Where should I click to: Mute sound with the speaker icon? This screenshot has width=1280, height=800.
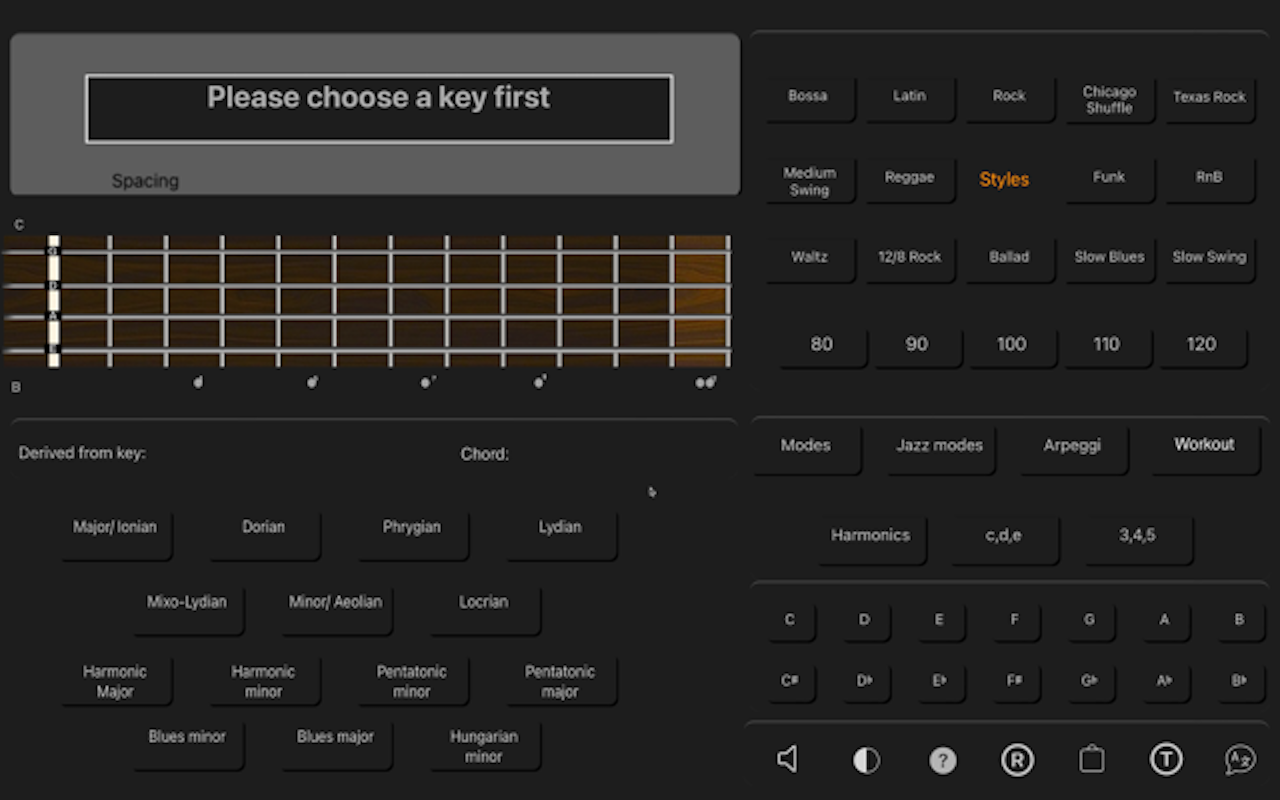coord(788,760)
